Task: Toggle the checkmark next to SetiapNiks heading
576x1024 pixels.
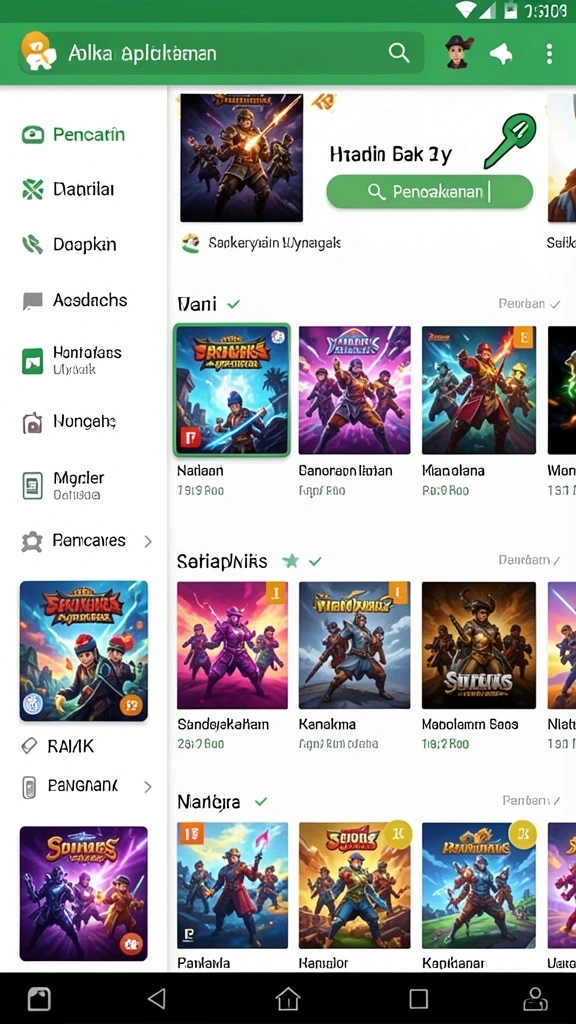Action: (315, 561)
